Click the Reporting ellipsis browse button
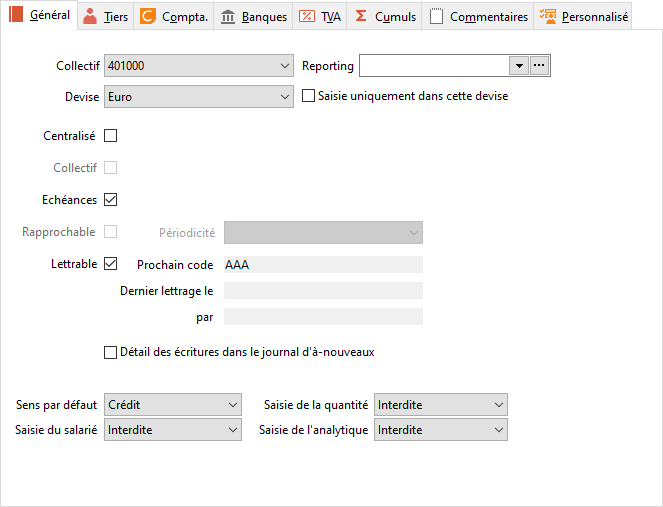This screenshot has width=663, height=507. [539, 66]
